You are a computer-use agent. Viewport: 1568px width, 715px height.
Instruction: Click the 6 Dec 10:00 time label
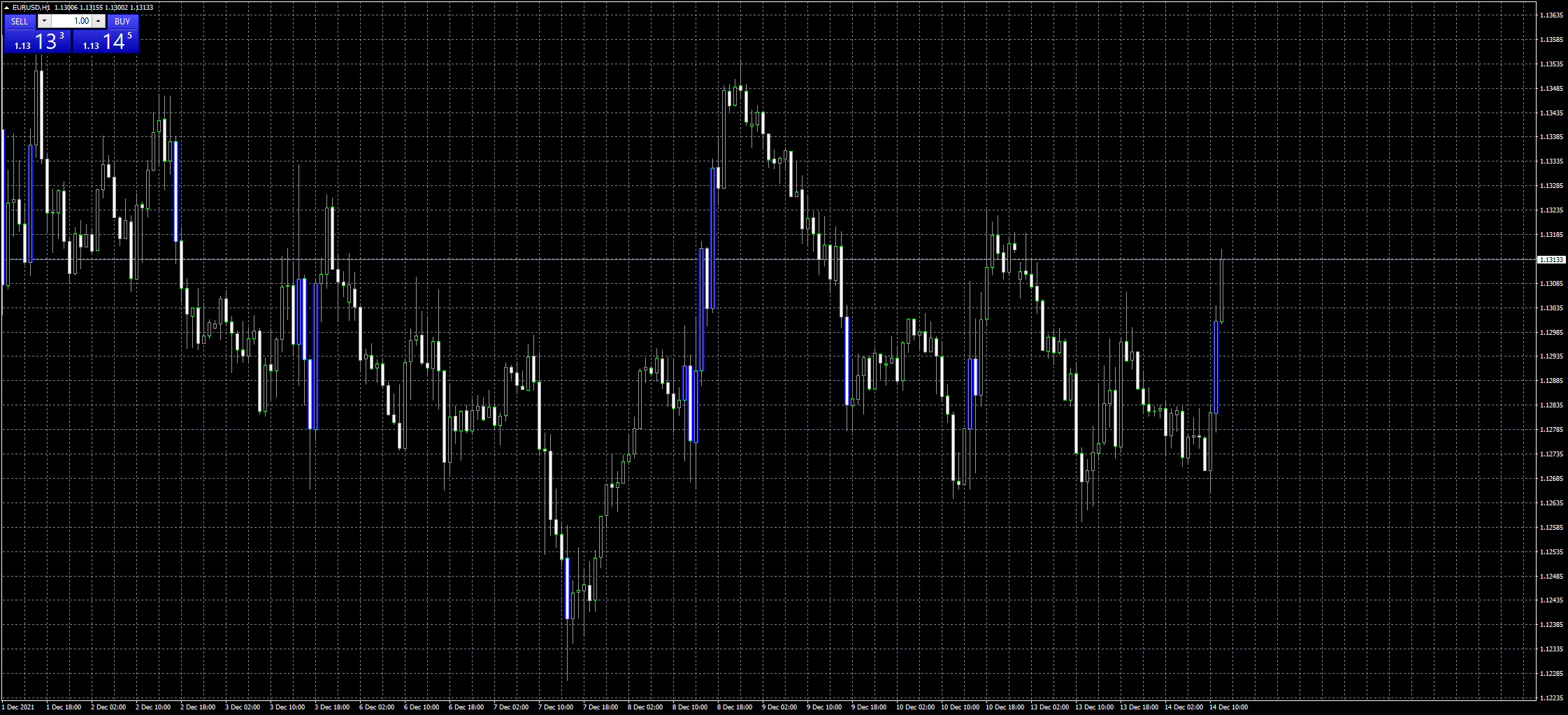pos(422,707)
